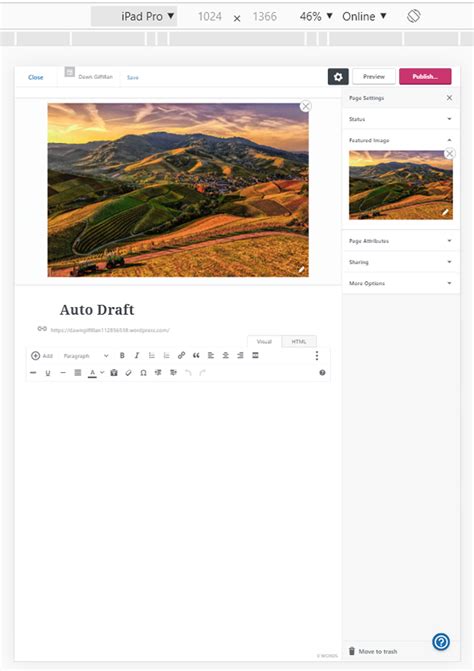The height and width of the screenshot is (671, 474).
Task: Open page settings gear button
Action: (x=338, y=77)
